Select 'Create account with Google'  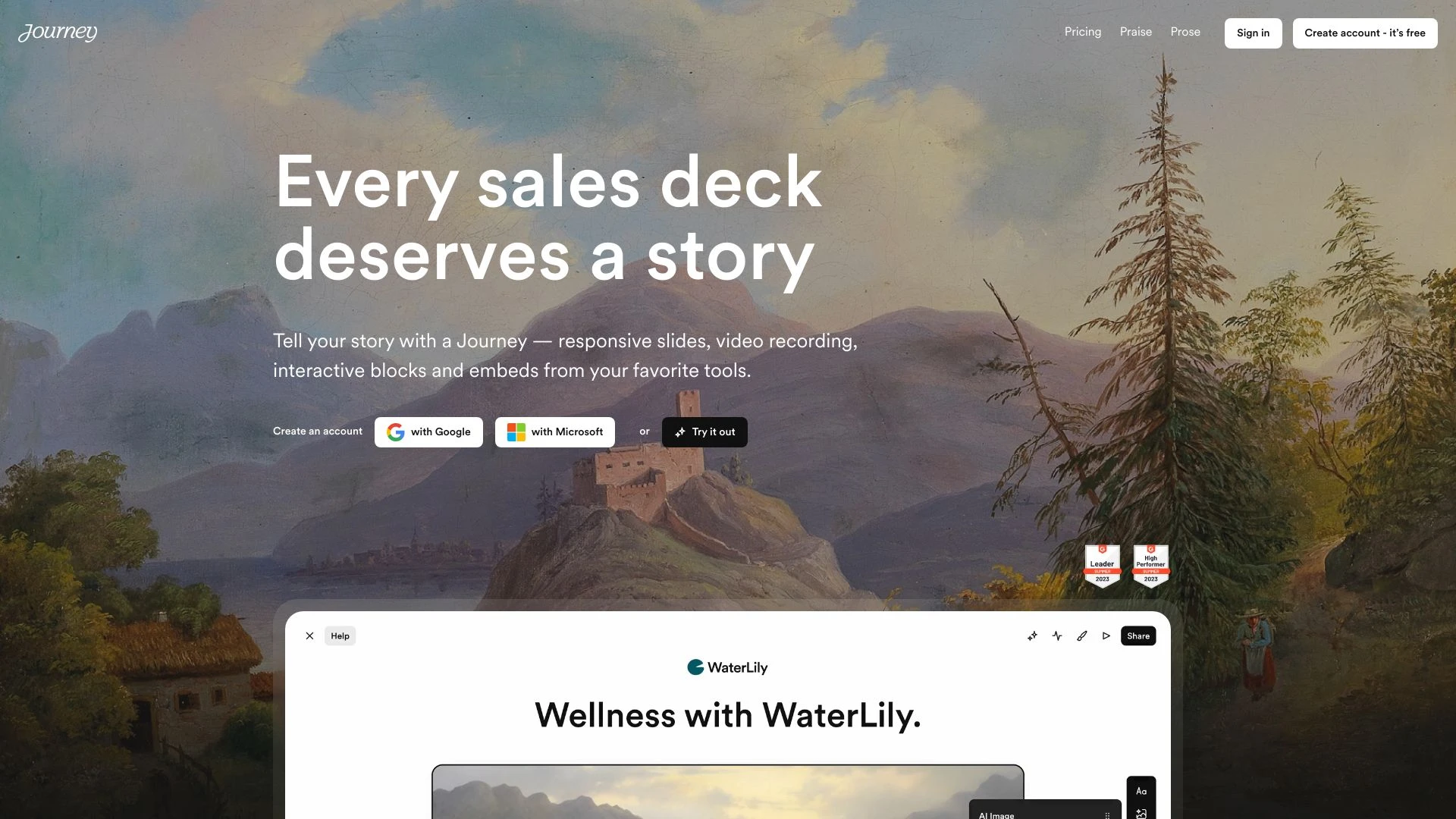(429, 432)
